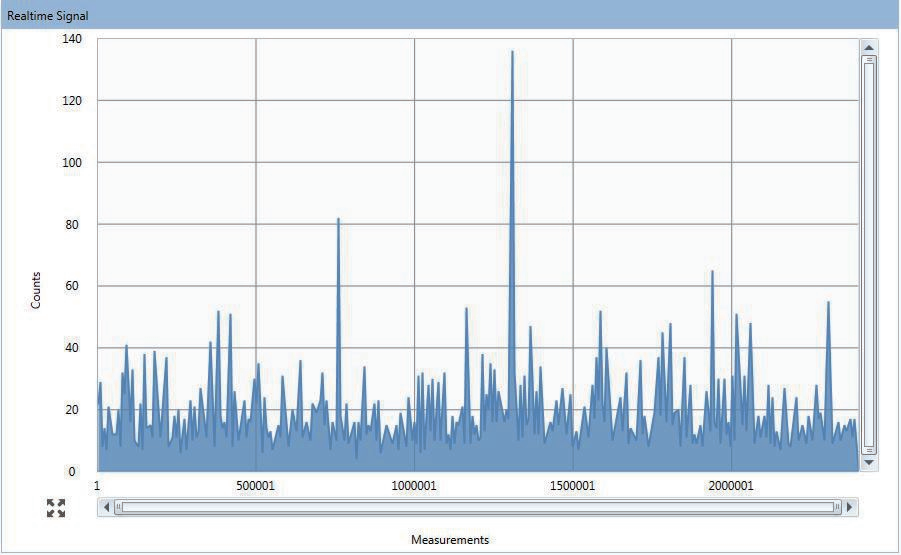
Task: Click the horizontal scrollbar right arrow
Action: (x=850, y=507)
